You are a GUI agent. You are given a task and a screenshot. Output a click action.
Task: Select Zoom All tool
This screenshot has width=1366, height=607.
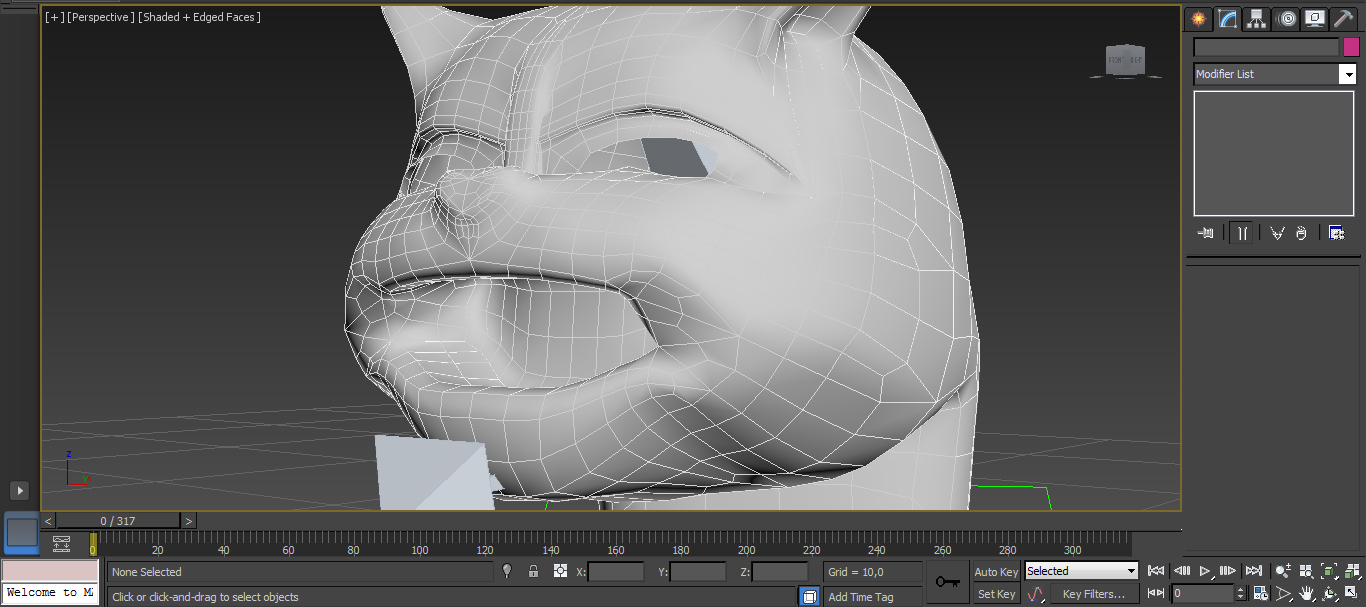point(1306,571)
